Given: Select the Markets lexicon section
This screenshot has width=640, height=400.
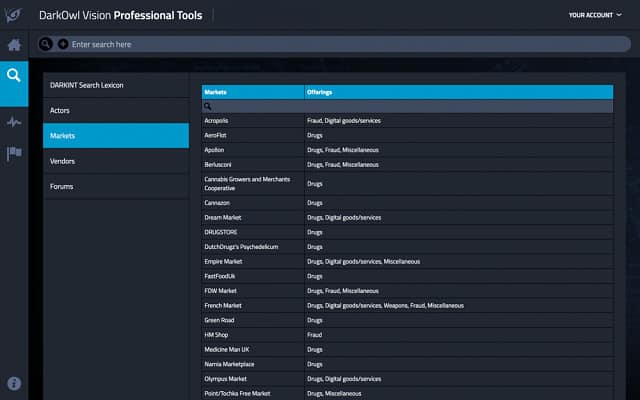Looking at the screenshot, I should 116,136.
